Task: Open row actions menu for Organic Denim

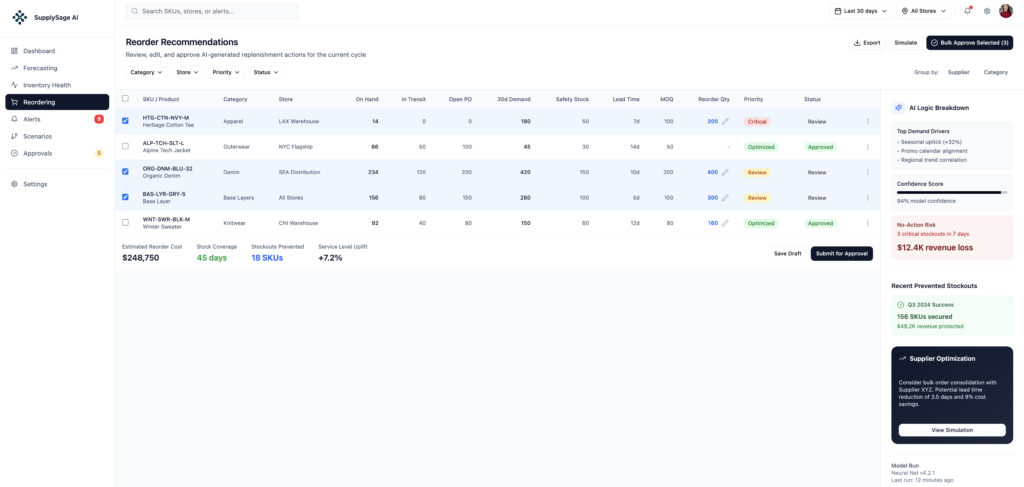Action: pos(867,172)
